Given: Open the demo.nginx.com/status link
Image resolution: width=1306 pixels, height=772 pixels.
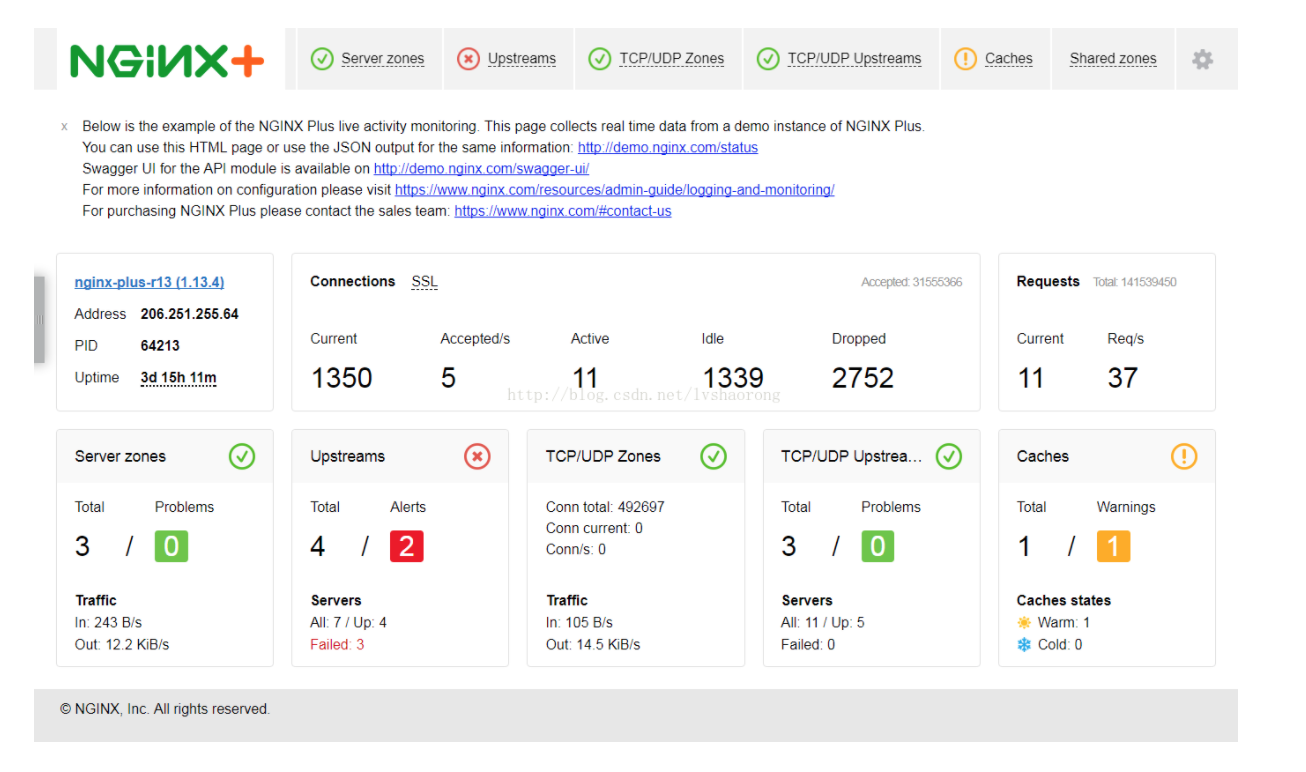Looking at the screenshot, I should (x=668, y=147).
